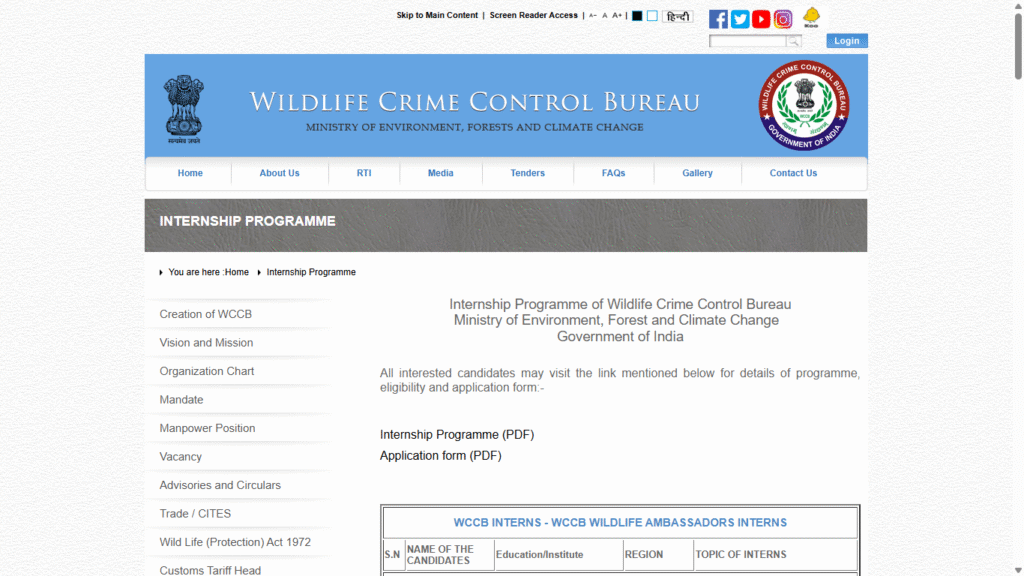Open the Gallery menu item
This screenshot has width=1024, height=576.
click(x=697, y=173)
